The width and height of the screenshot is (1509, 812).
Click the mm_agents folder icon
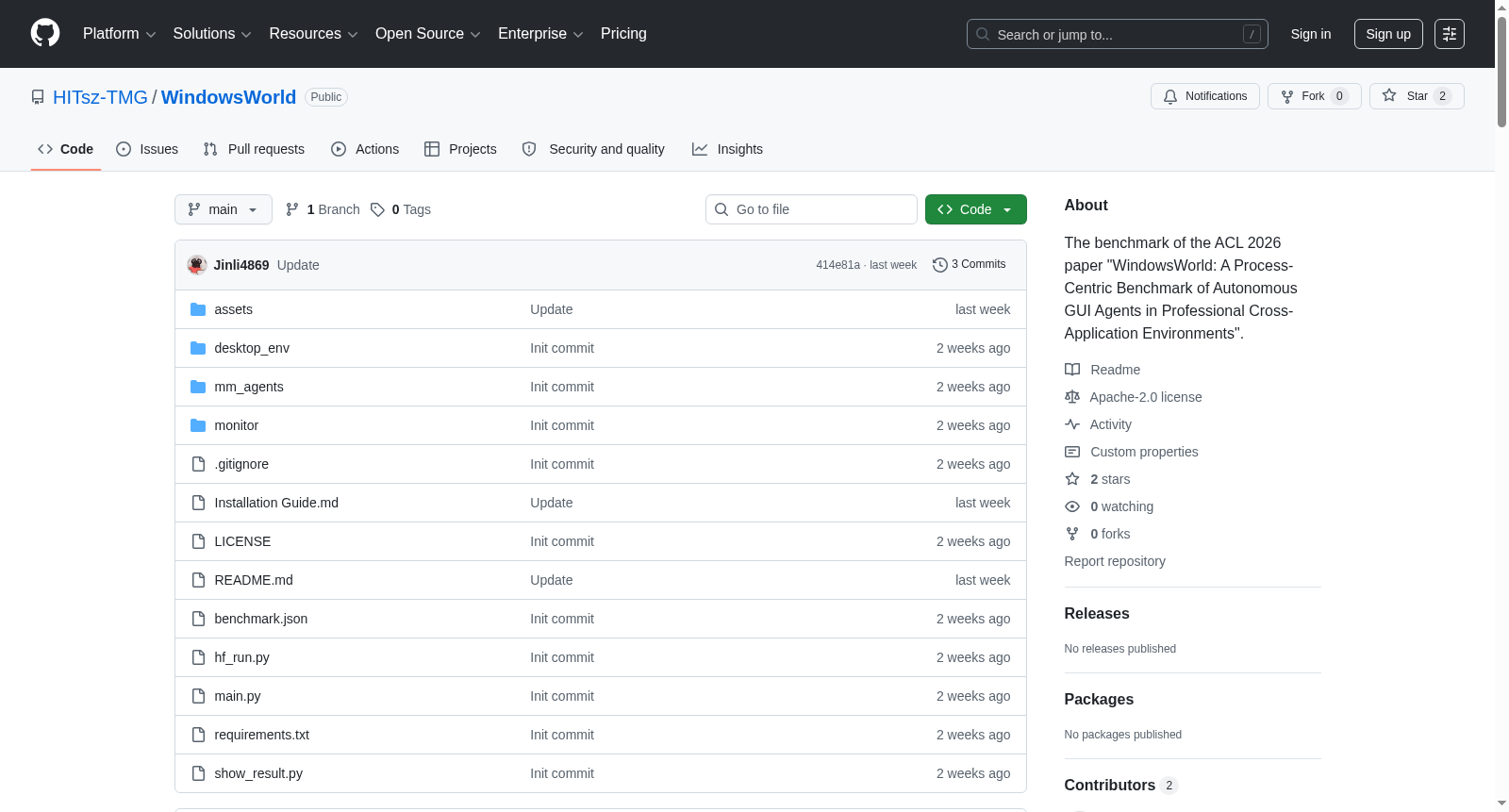click(198, 387)
